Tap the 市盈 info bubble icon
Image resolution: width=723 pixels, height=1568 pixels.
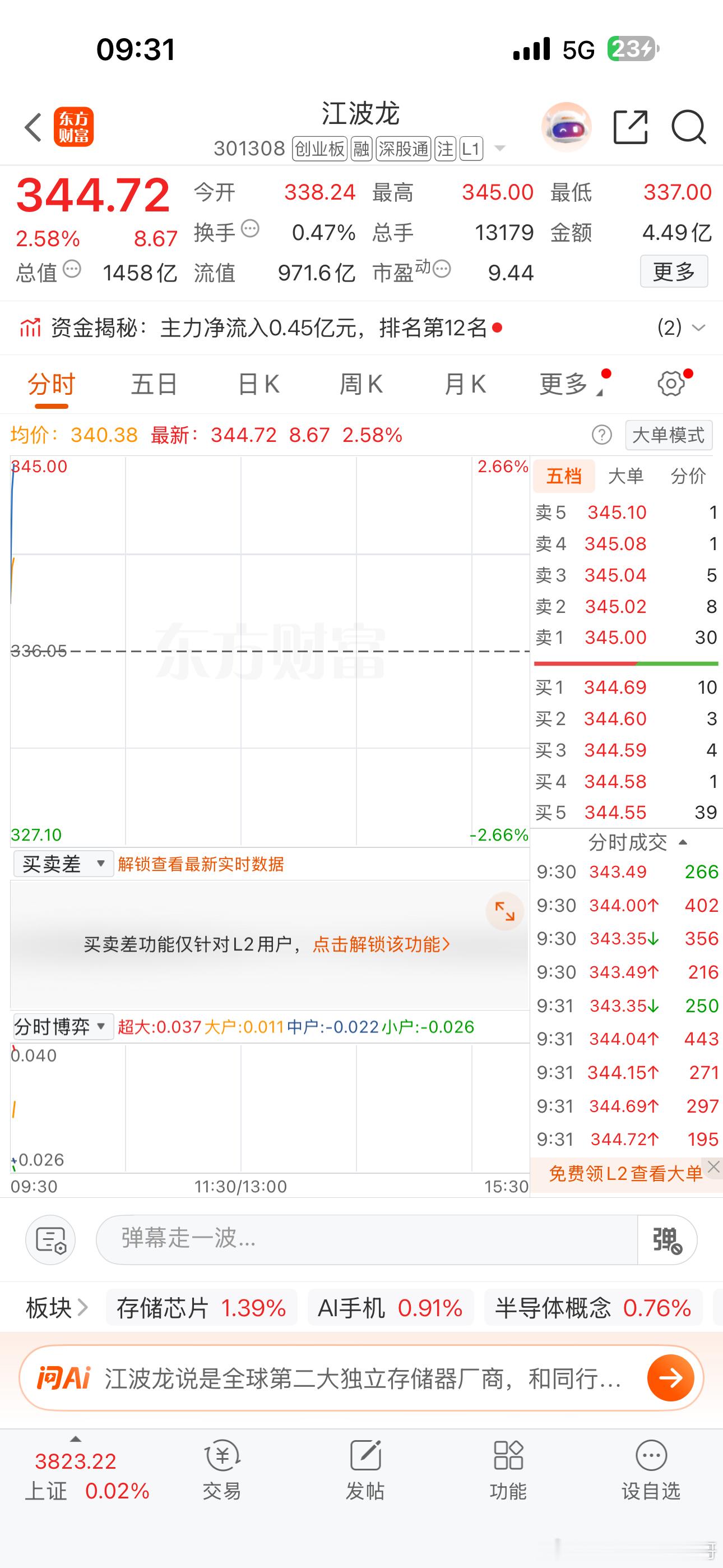(442, 269)
